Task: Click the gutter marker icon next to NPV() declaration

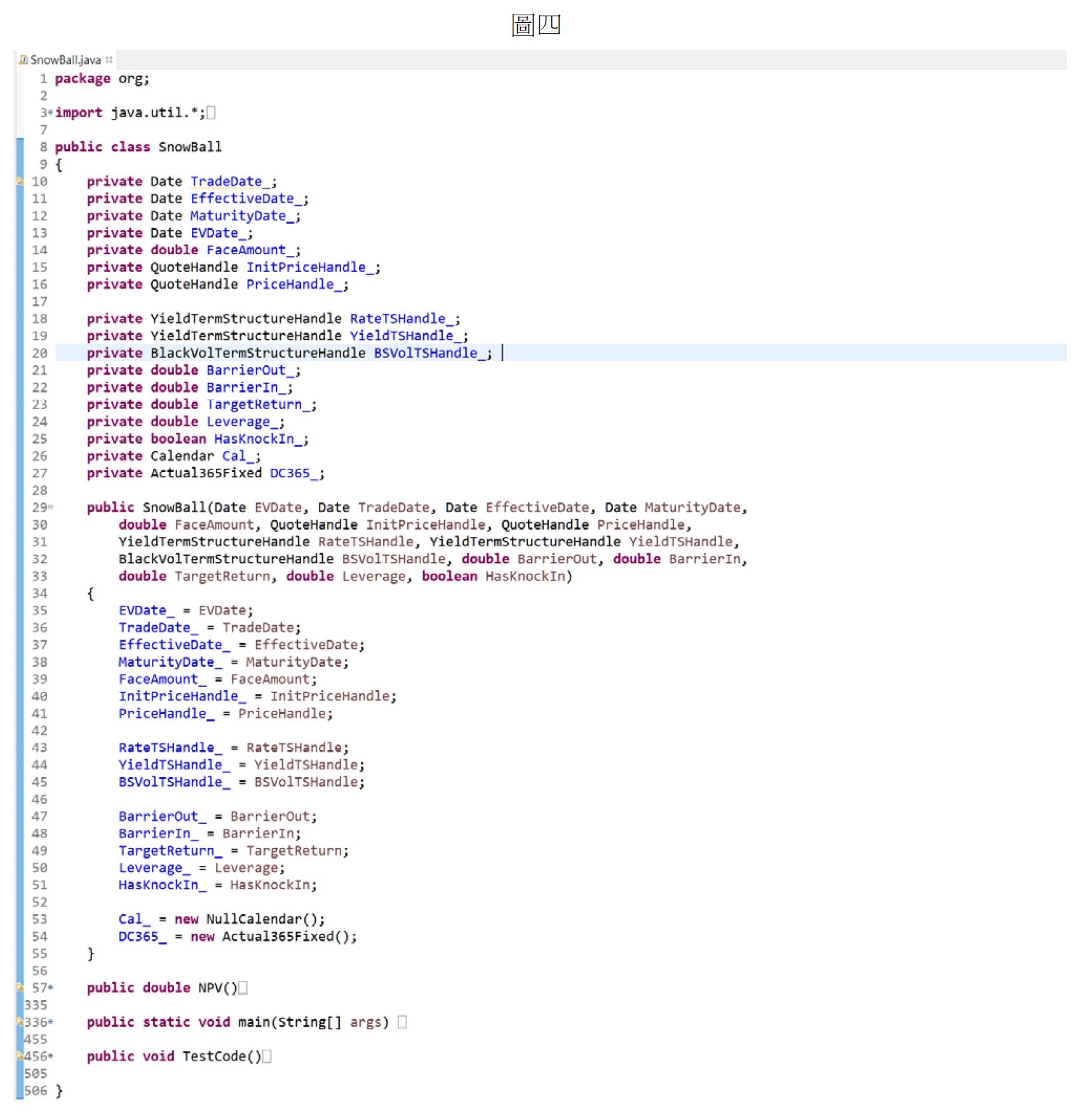Action: [19, 987]
